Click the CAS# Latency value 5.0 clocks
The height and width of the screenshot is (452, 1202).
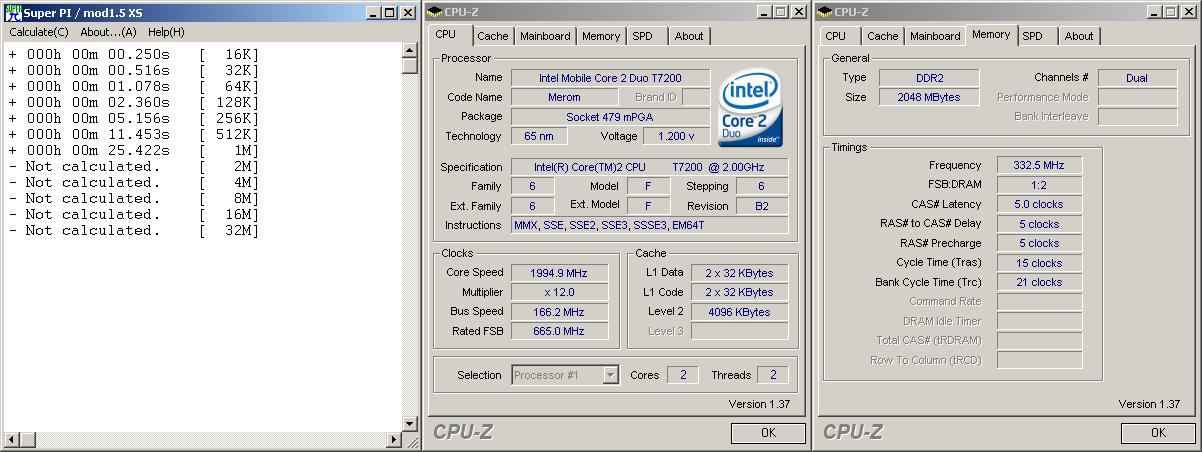point(1039,204)
